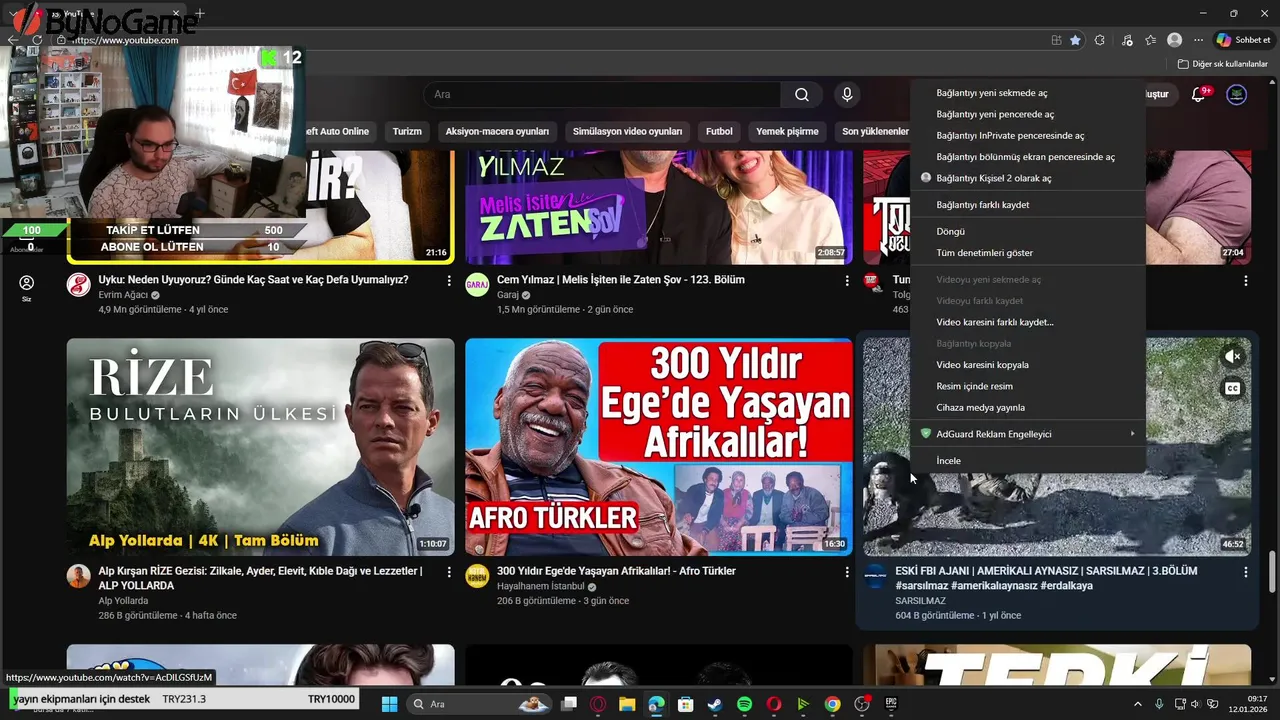This screenshot has height=720, width=1280.
Task: Open the Edge extensions puzzle icon
Action: pos(1100,40)
